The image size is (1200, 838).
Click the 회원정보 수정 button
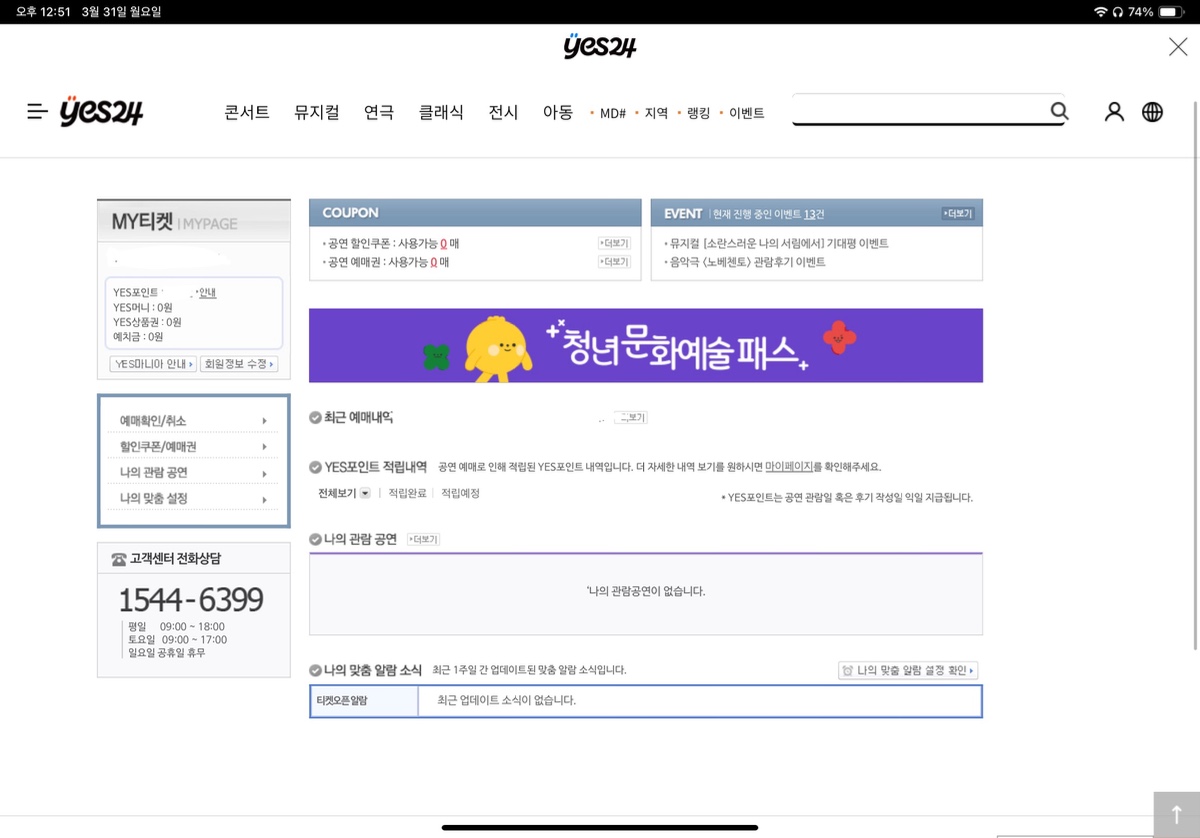pyautogui.click(x=239, y=364)
